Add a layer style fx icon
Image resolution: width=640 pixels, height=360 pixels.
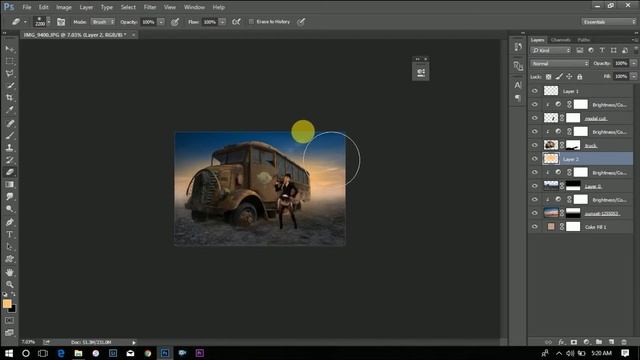(562, 342)
